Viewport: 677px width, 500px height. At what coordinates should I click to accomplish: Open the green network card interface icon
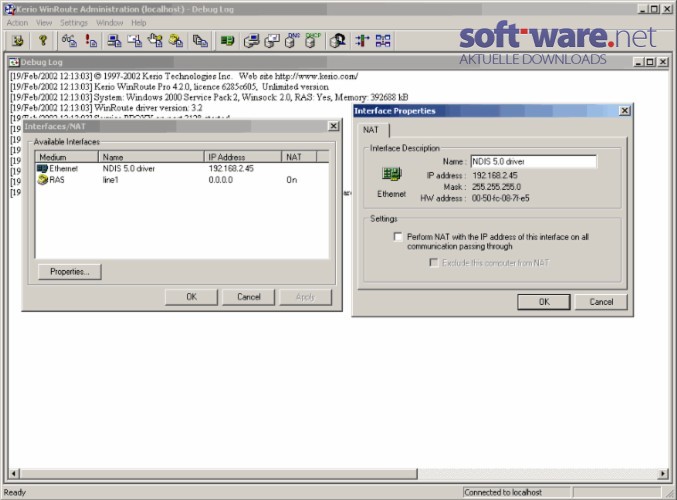[227, 41]
